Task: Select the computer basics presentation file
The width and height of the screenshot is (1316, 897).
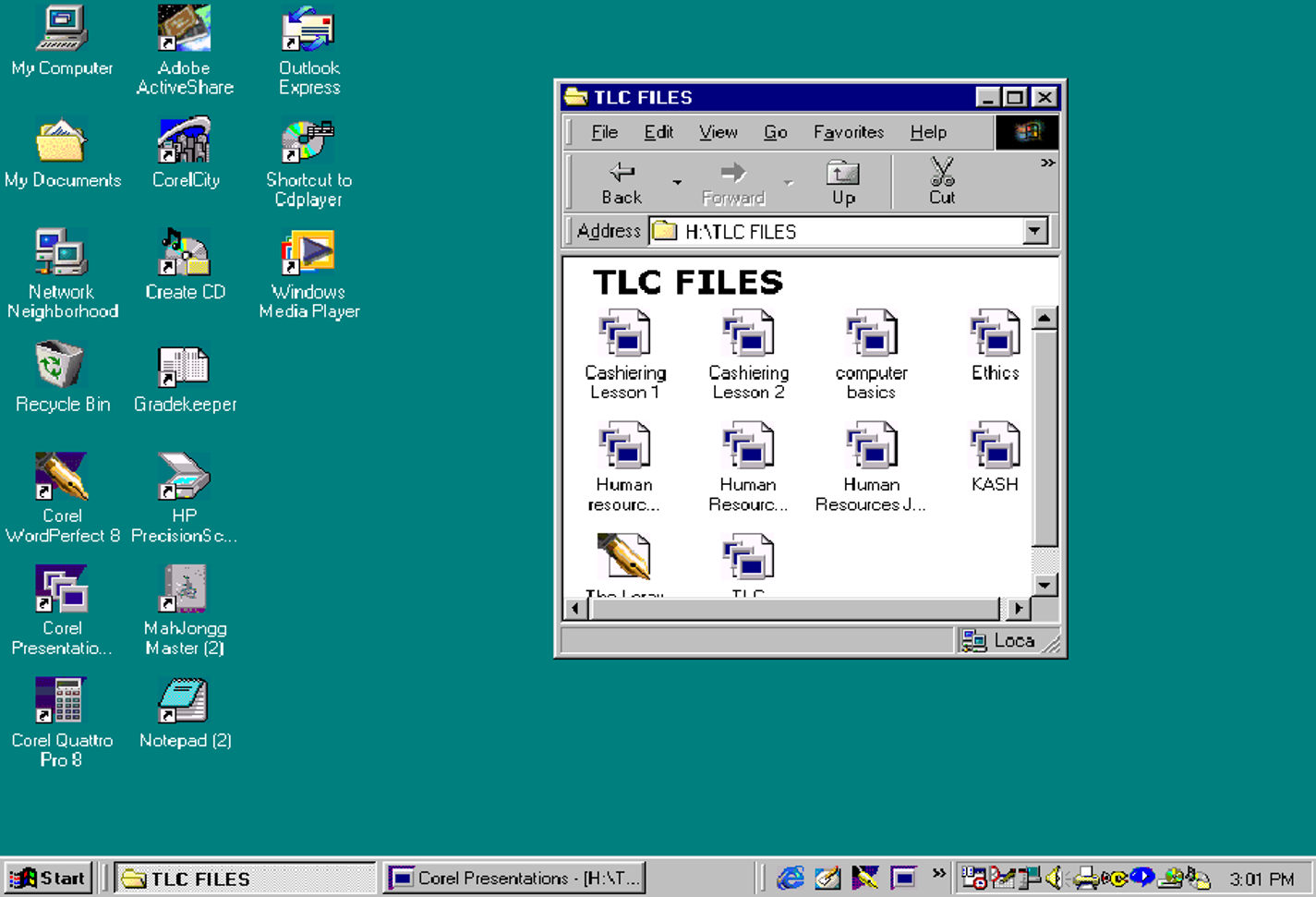Action: coord(871,335)
